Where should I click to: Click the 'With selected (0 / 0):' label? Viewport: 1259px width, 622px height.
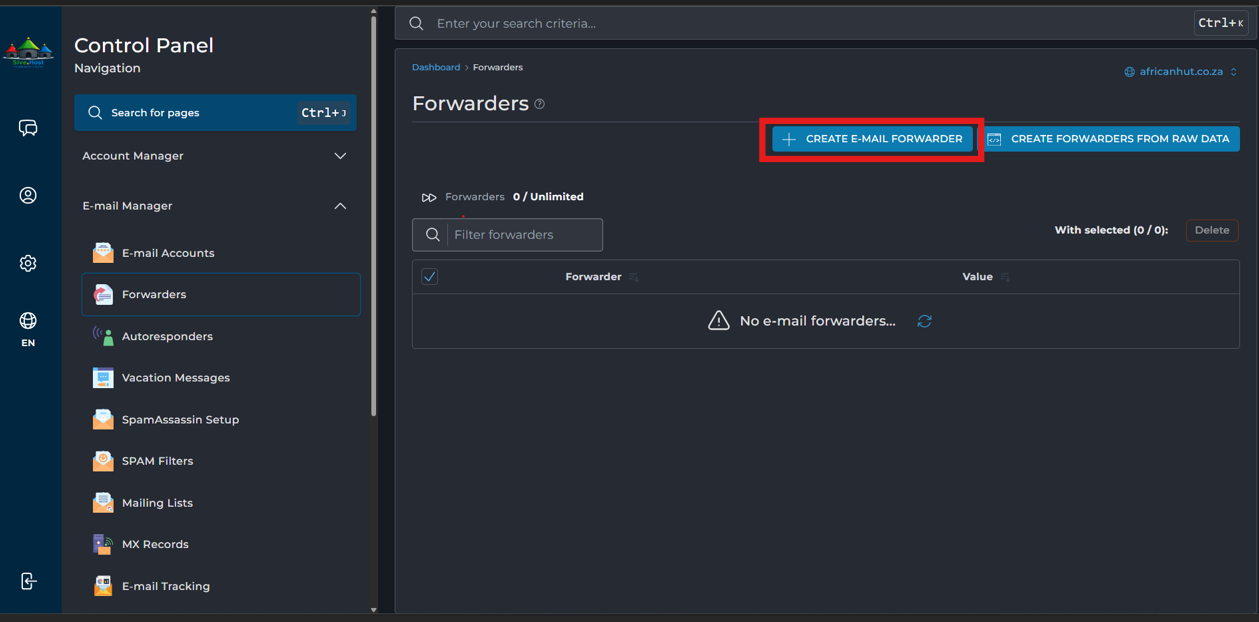[1111, 230]
